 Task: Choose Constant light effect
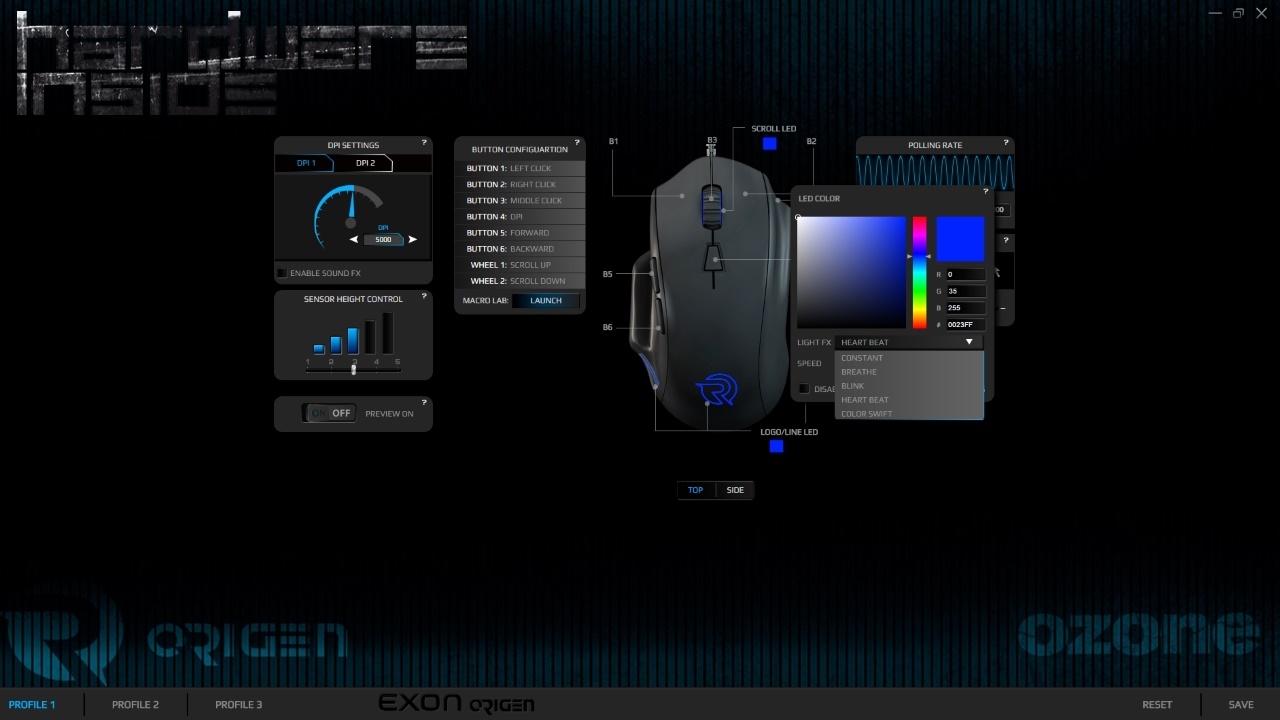(x=909, y=358)
